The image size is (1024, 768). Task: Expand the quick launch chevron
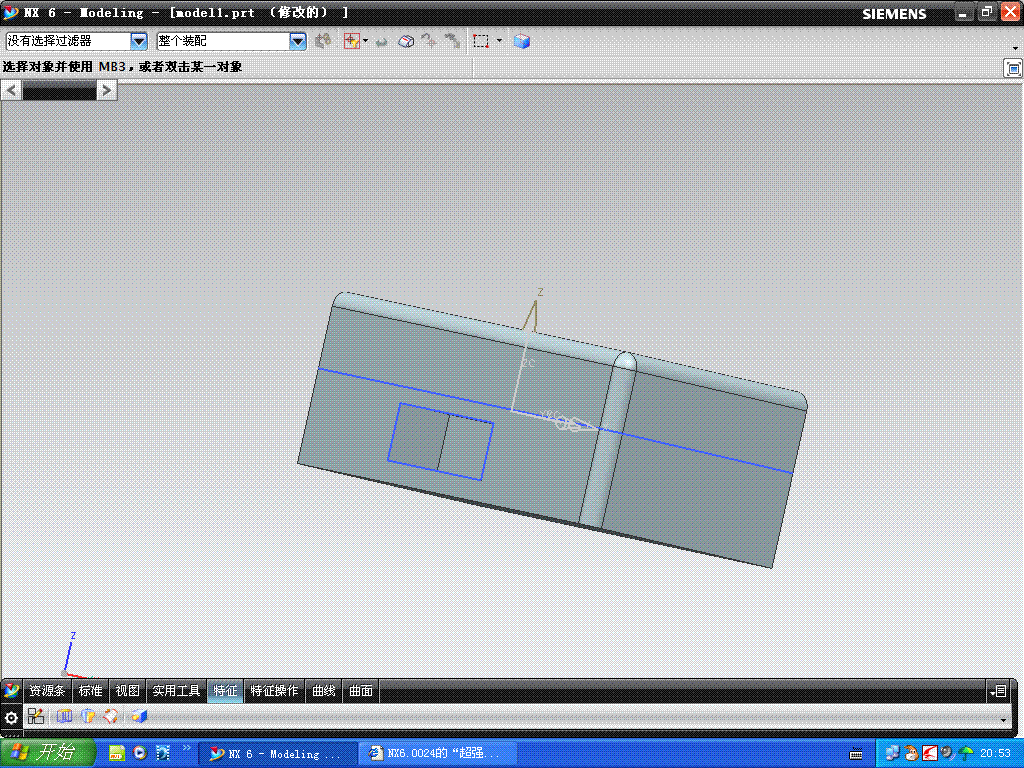pos(187,748)
